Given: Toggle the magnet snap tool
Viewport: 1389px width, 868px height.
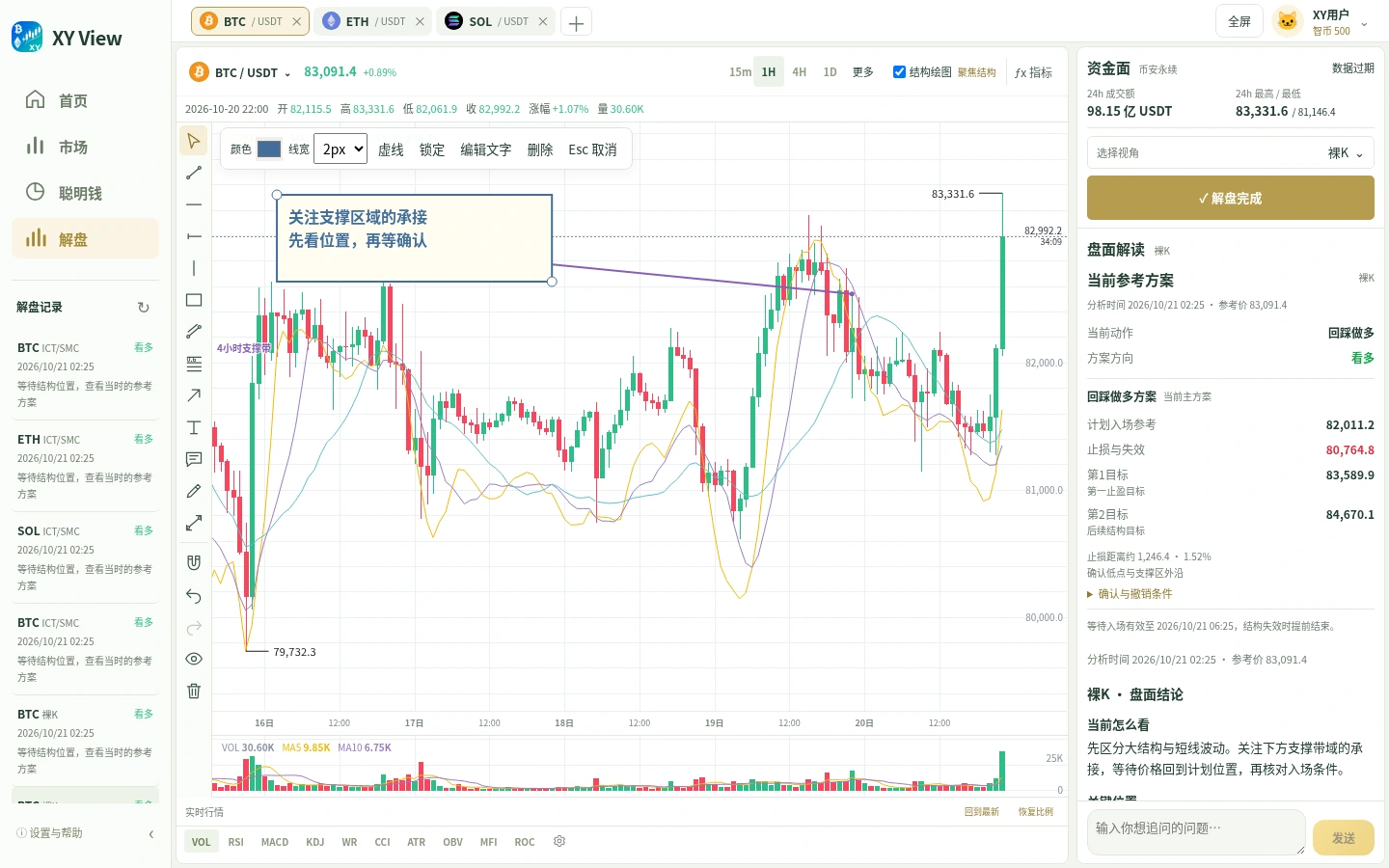Looking at the screenshot, I should pos(194,562).
